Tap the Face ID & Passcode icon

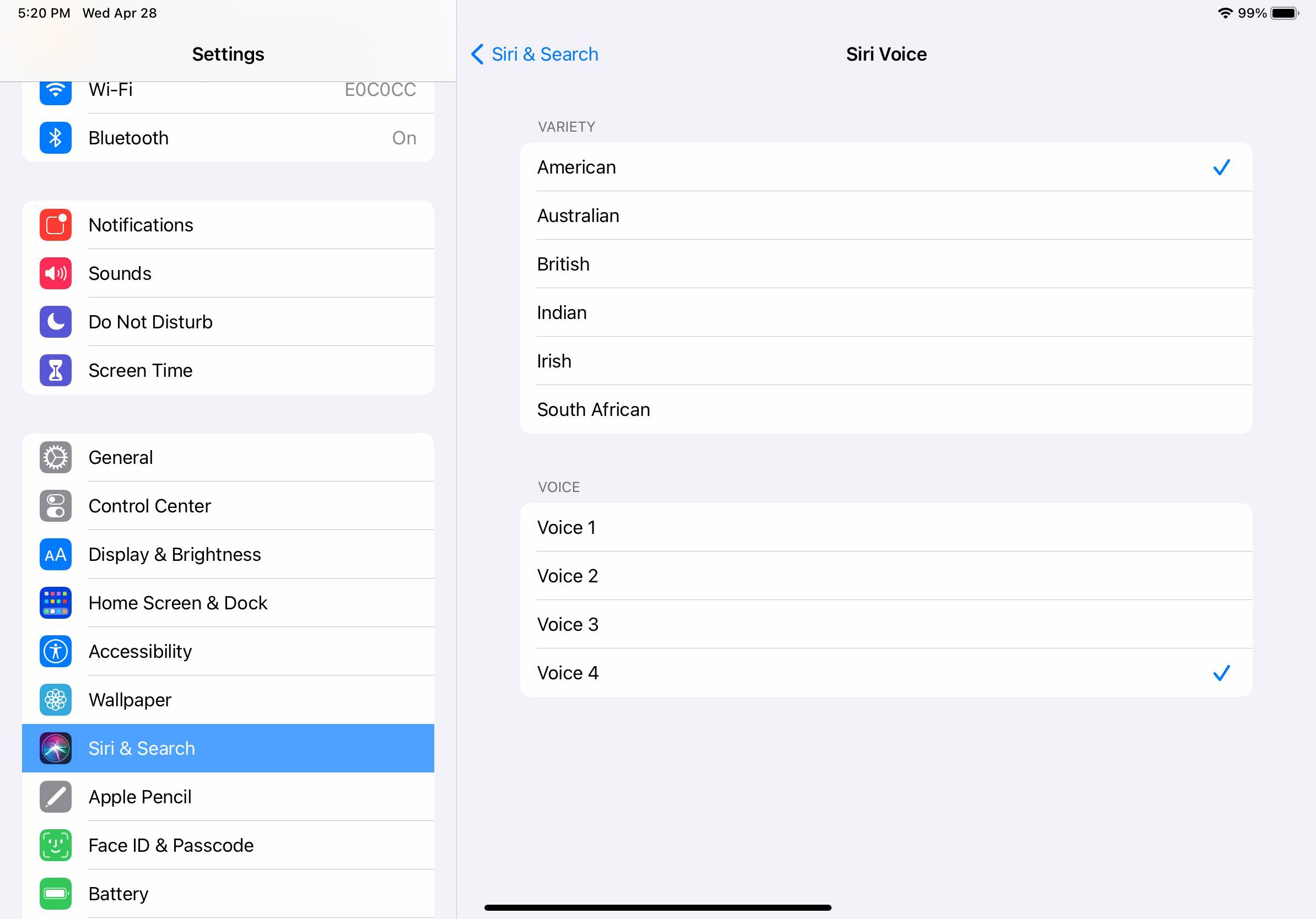56,846
